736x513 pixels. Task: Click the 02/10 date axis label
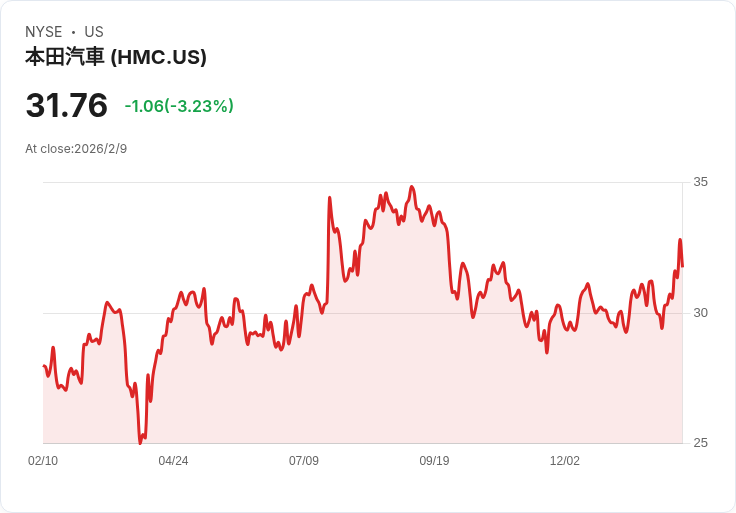[43, 461]
